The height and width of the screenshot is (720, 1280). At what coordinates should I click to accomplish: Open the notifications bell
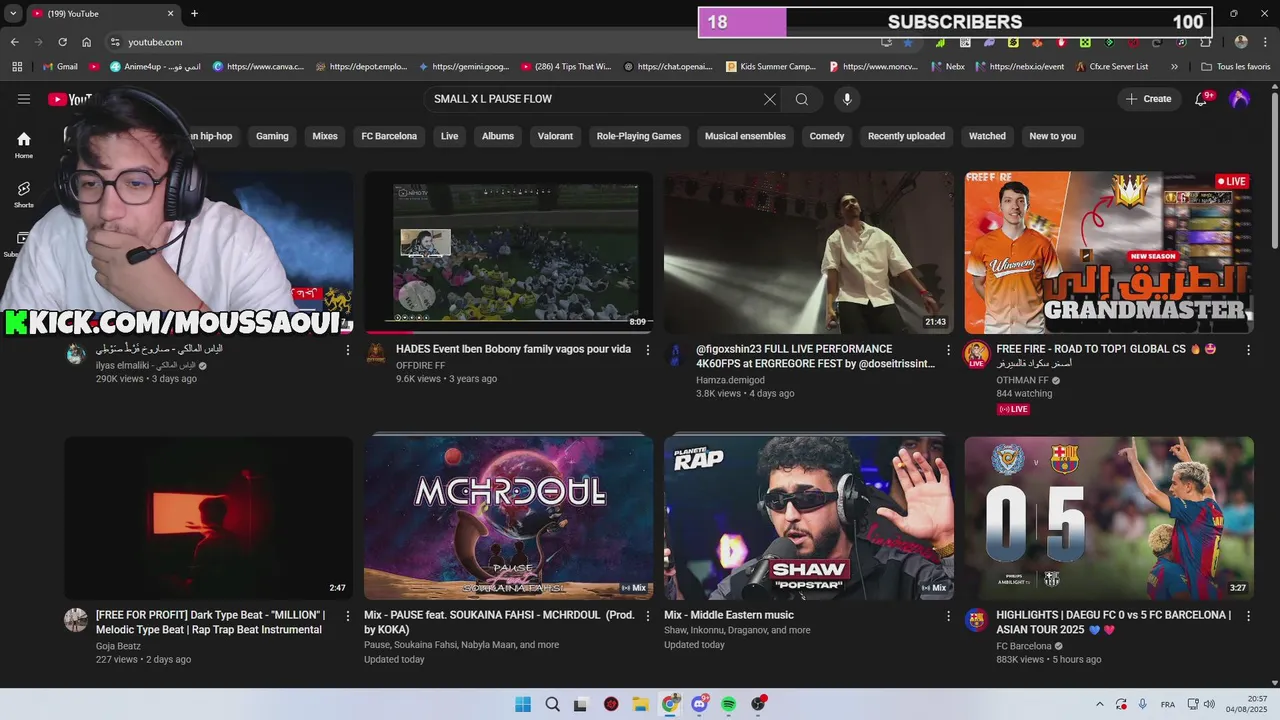click(x=1202, y=99)
